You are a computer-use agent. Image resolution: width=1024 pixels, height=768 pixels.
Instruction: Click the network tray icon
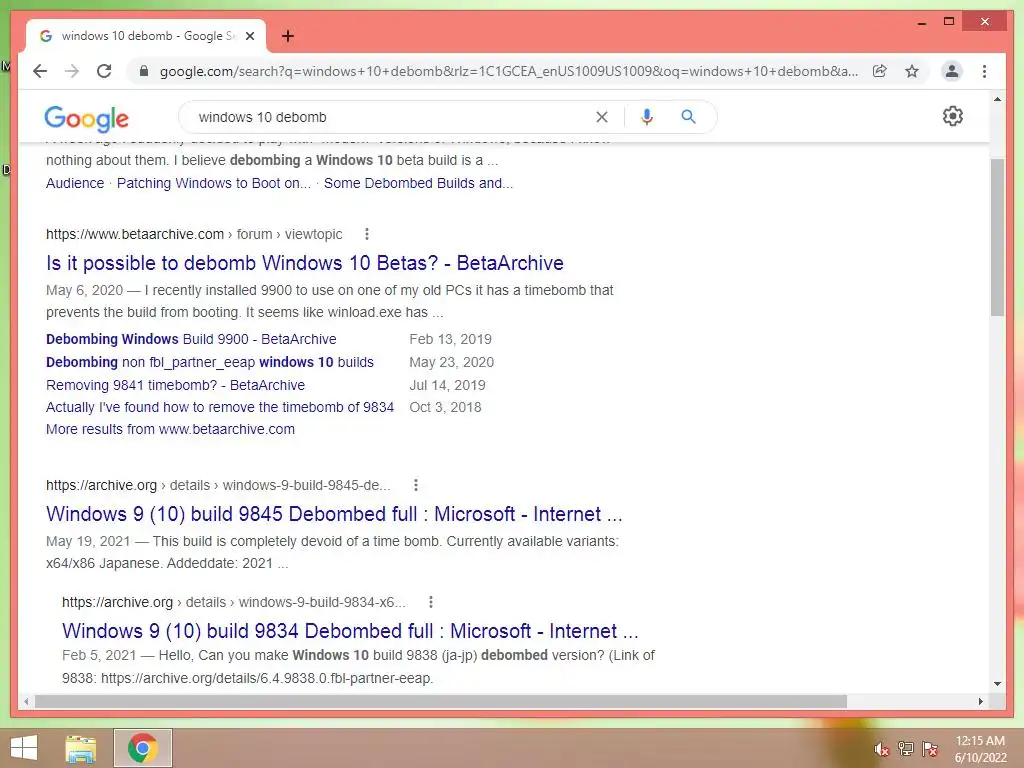[x=906, y=748]
